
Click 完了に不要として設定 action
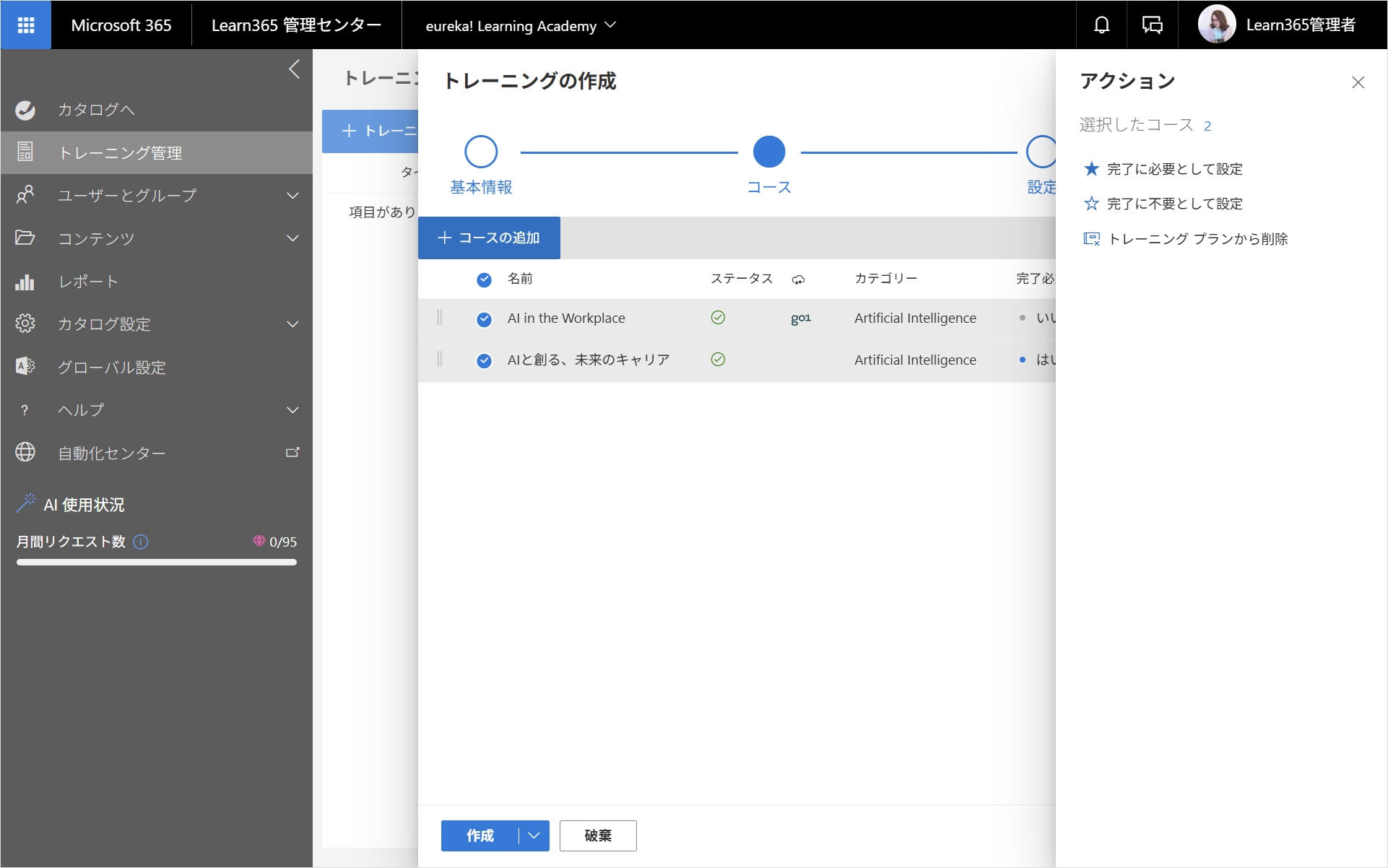click(x=1163, y=204)
